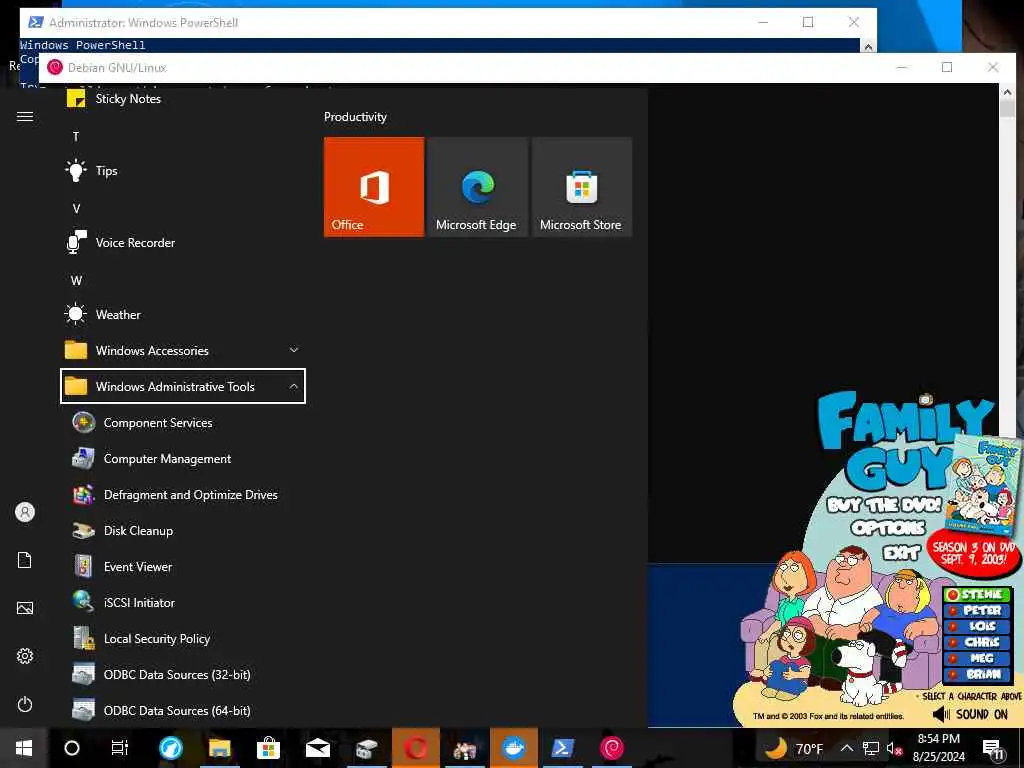
Task: Click the muted volume tray icon
Action: [x=894, y=748]
